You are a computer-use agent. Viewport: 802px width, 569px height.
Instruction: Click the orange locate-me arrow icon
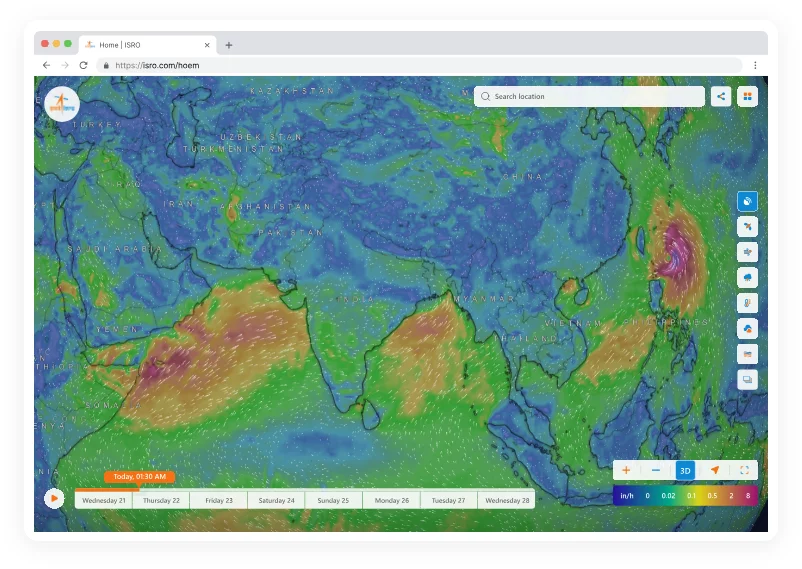[715, 470]
